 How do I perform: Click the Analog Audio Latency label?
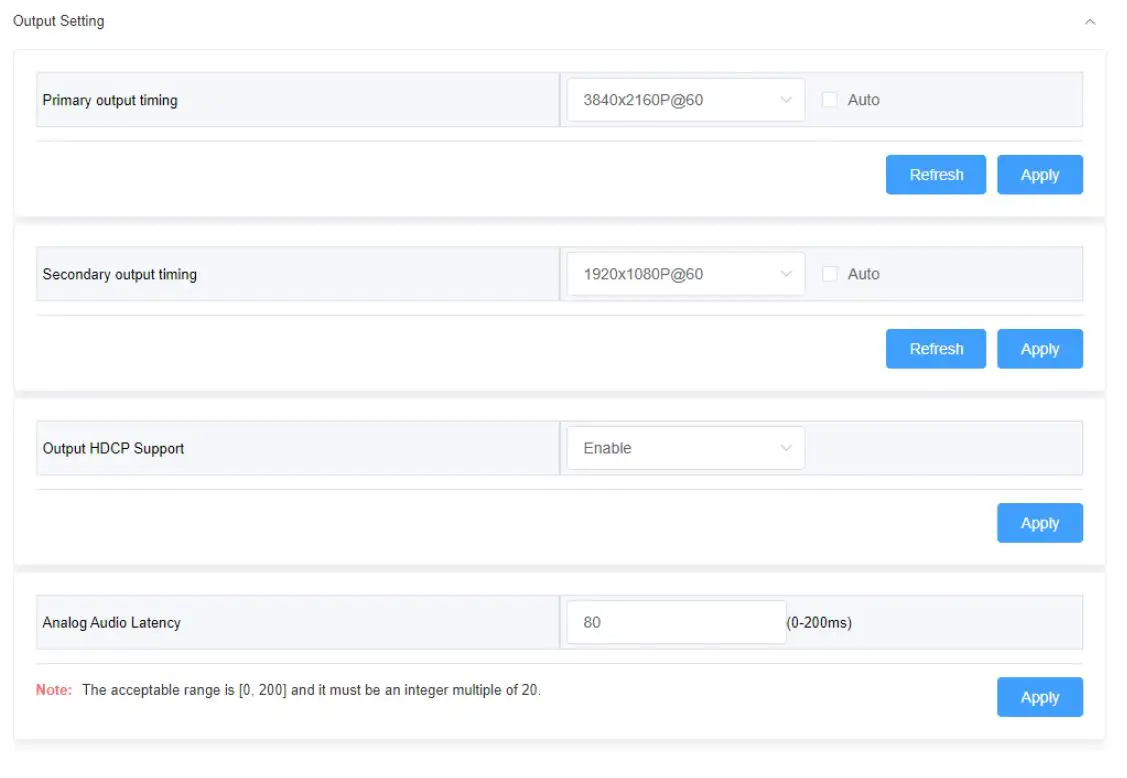pyautogui.click(x=111, y=622)
